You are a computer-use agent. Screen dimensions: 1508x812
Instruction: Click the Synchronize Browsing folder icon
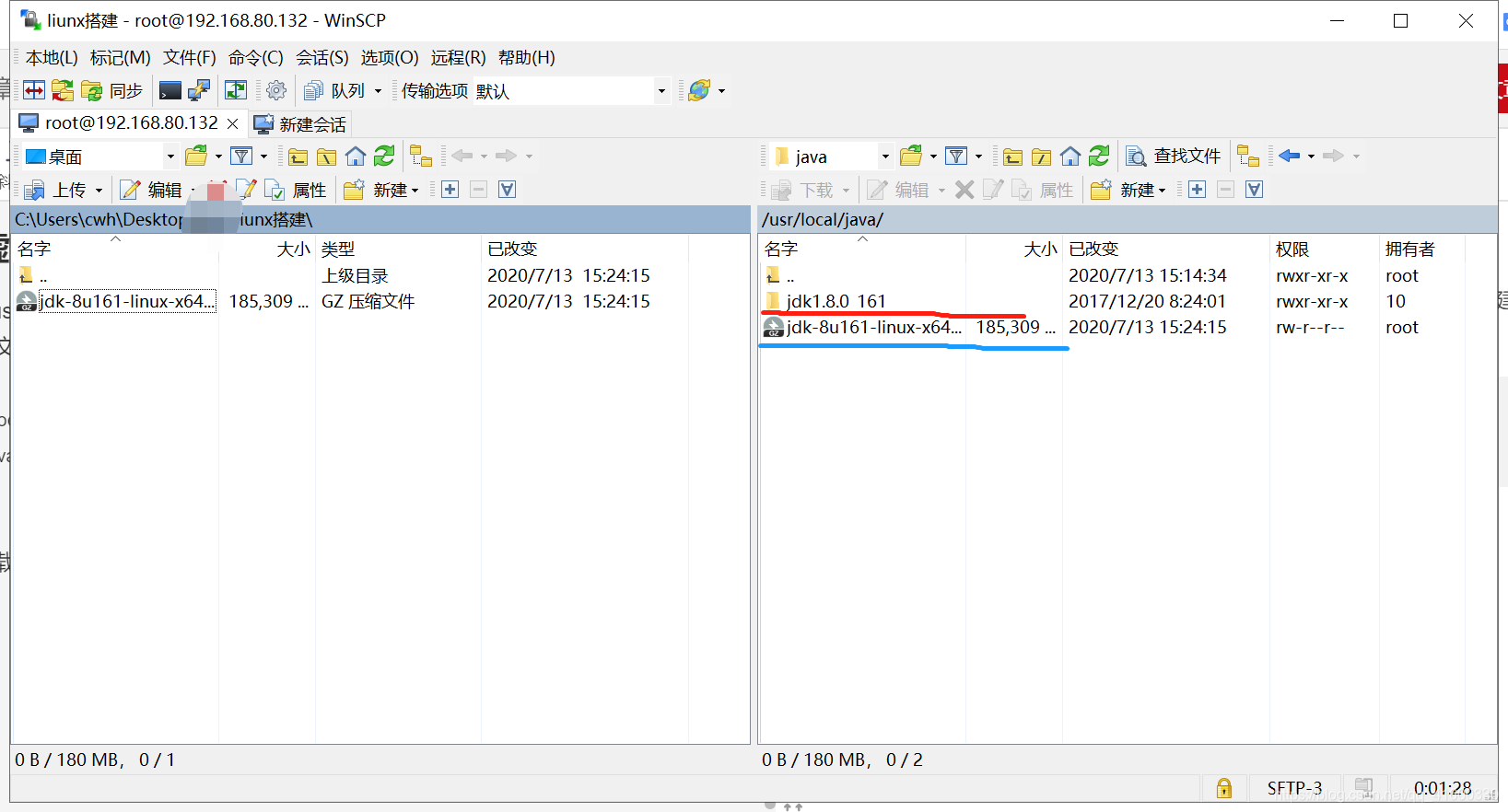63,90
